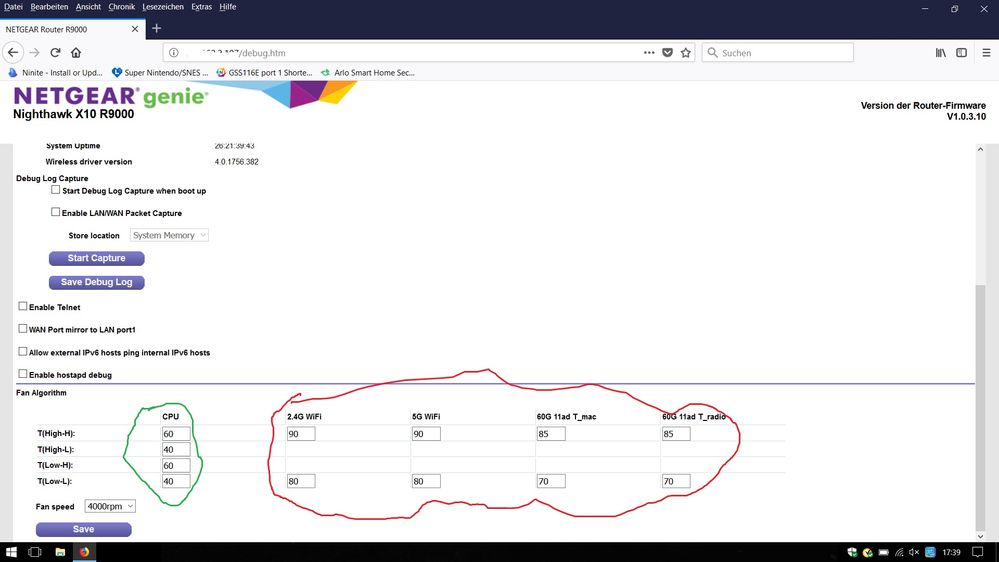Edit 2.4G WiFi T(High-H) field
The image size is (999, 562).
tap(301, 434)
